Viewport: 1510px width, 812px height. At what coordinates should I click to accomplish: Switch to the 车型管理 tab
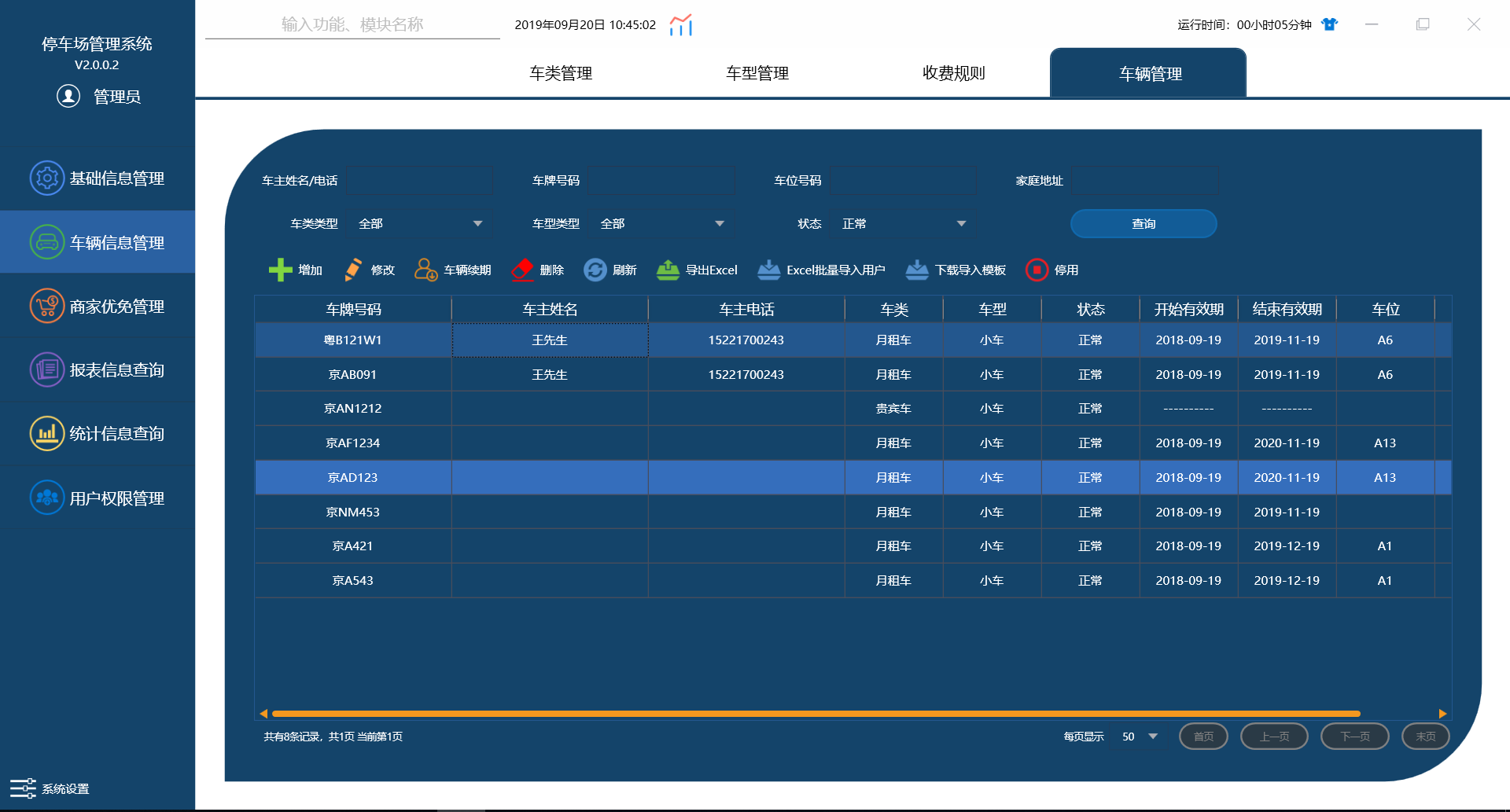(757, 73)
